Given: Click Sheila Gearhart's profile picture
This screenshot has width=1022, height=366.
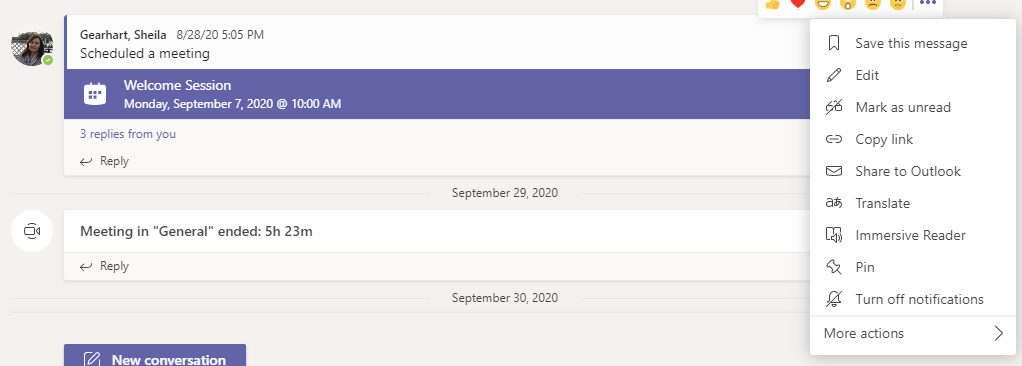Looking at the screenshot, I should pyautogui.click(x=32, y=46).
